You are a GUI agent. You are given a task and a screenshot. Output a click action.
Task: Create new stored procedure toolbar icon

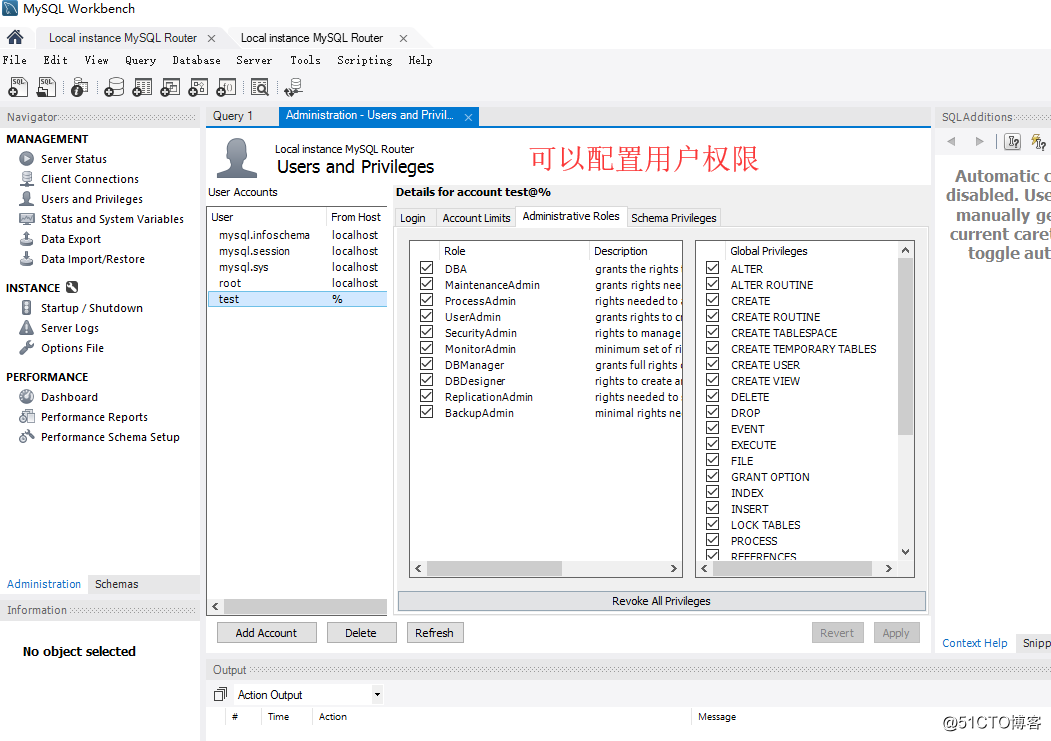pyautogui.click(x=198, y=86)
